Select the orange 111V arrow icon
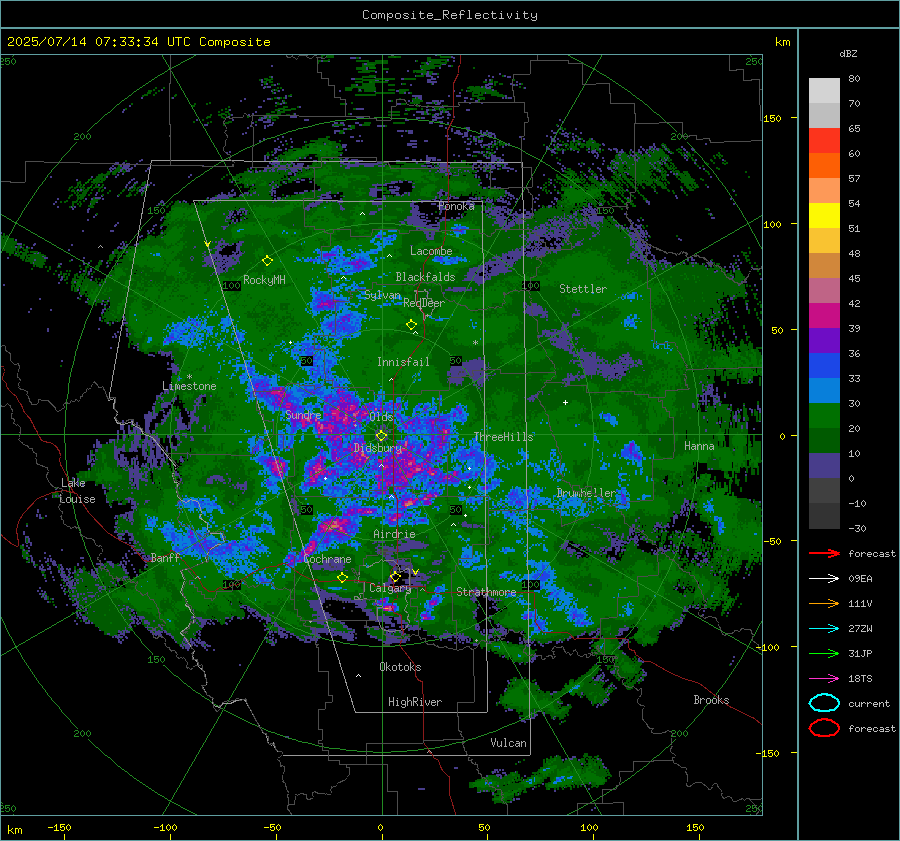Image resolution: width=900 pixels, height=841 pixels. click(824, 603)
